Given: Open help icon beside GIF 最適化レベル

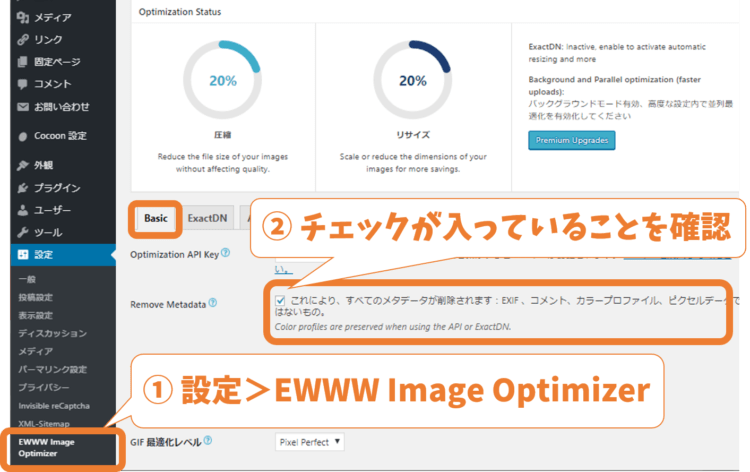Looking at the screenshot, I should click(x=208, y=440).
